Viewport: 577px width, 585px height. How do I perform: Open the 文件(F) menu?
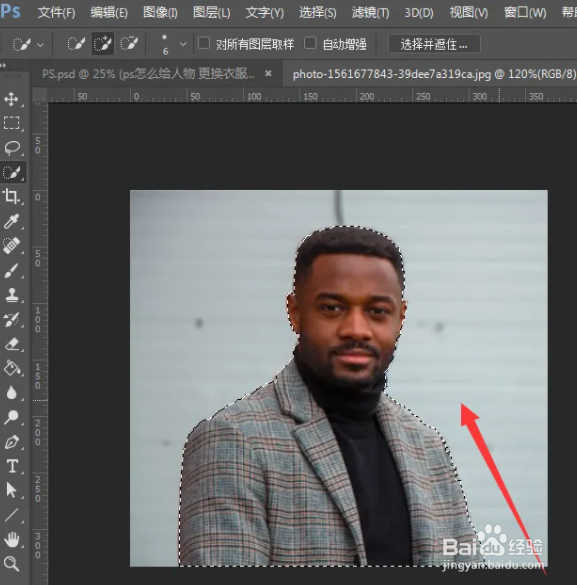click(x=56, y=13)
